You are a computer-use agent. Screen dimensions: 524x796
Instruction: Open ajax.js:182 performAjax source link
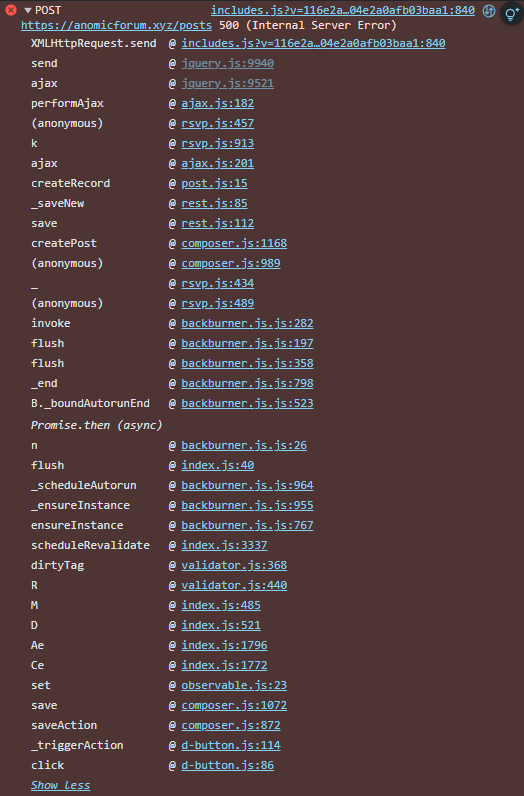coord(217,103)
